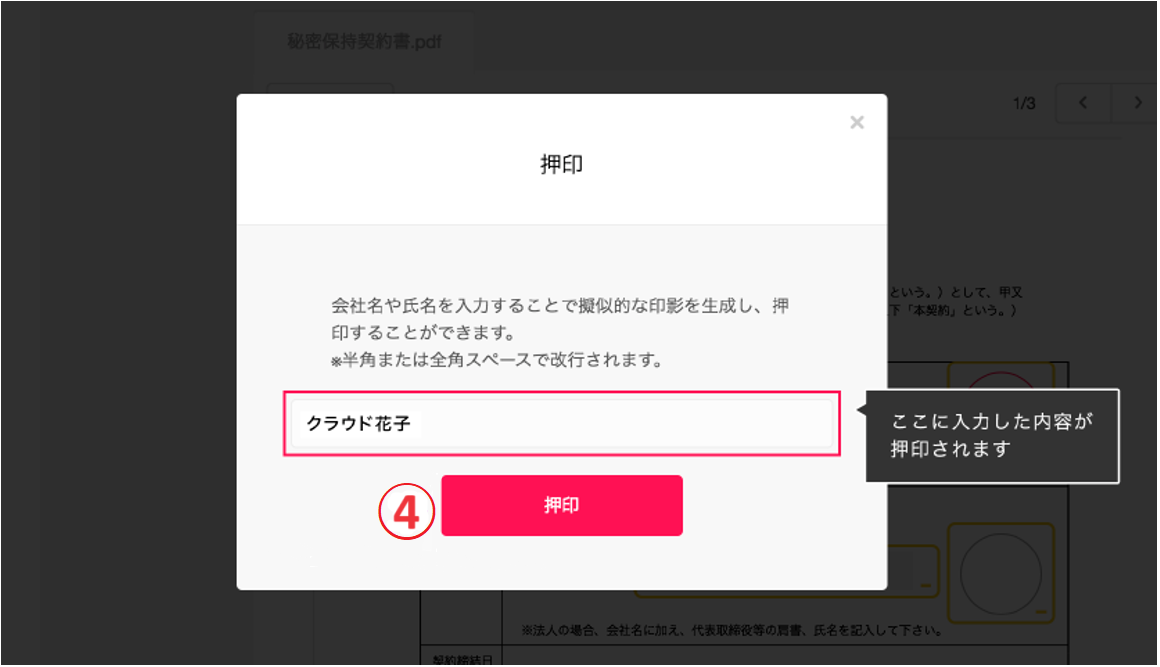
Task: Click the circled number 4 step marker
Action: [406, 512]
